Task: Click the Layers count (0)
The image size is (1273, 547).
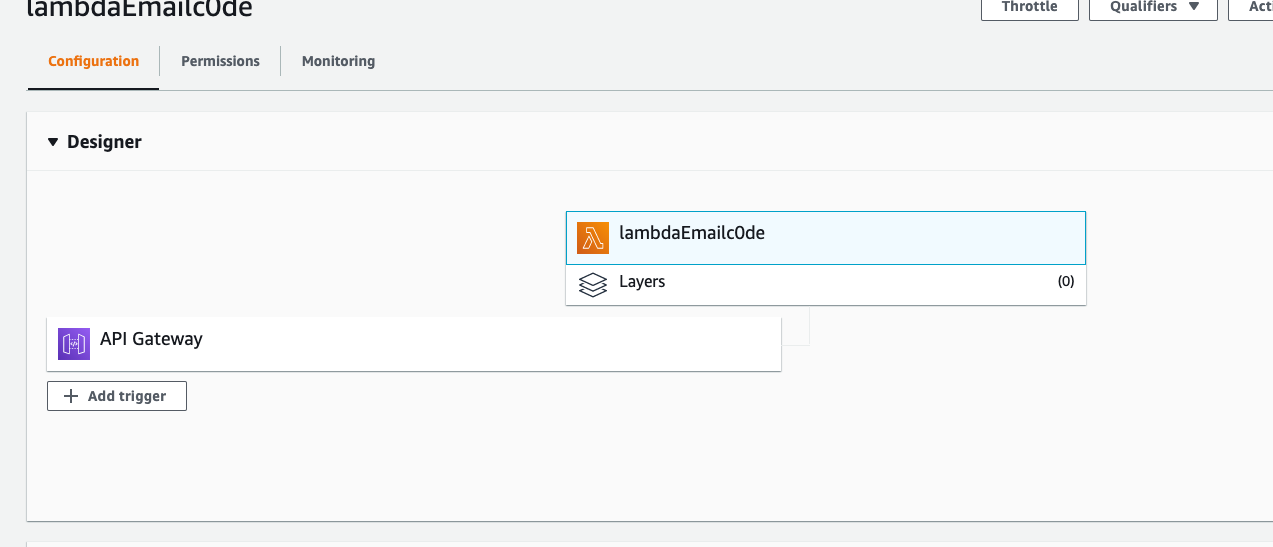Action: click(1066, 282)
